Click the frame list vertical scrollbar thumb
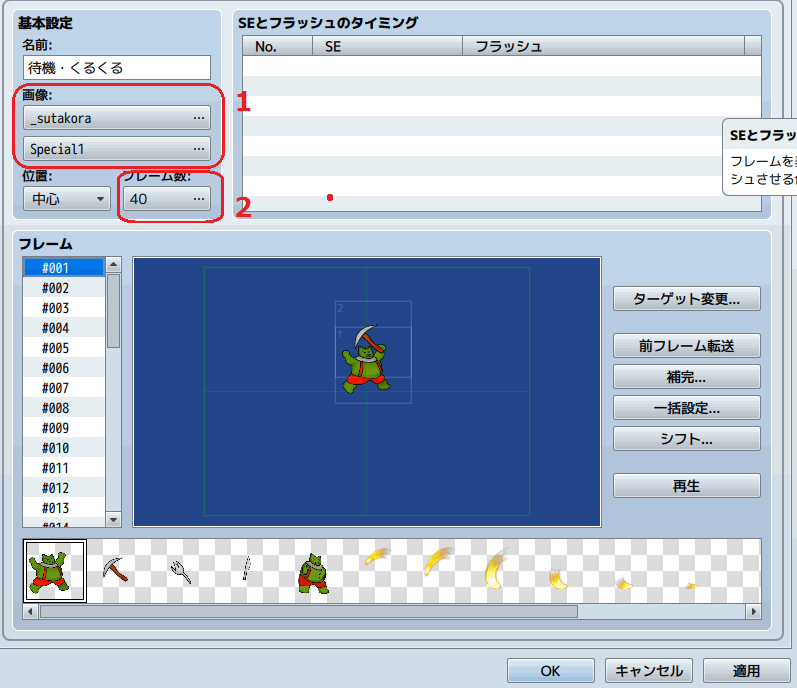The height and width of the screenshot is (688, 797). pos(113,311)
